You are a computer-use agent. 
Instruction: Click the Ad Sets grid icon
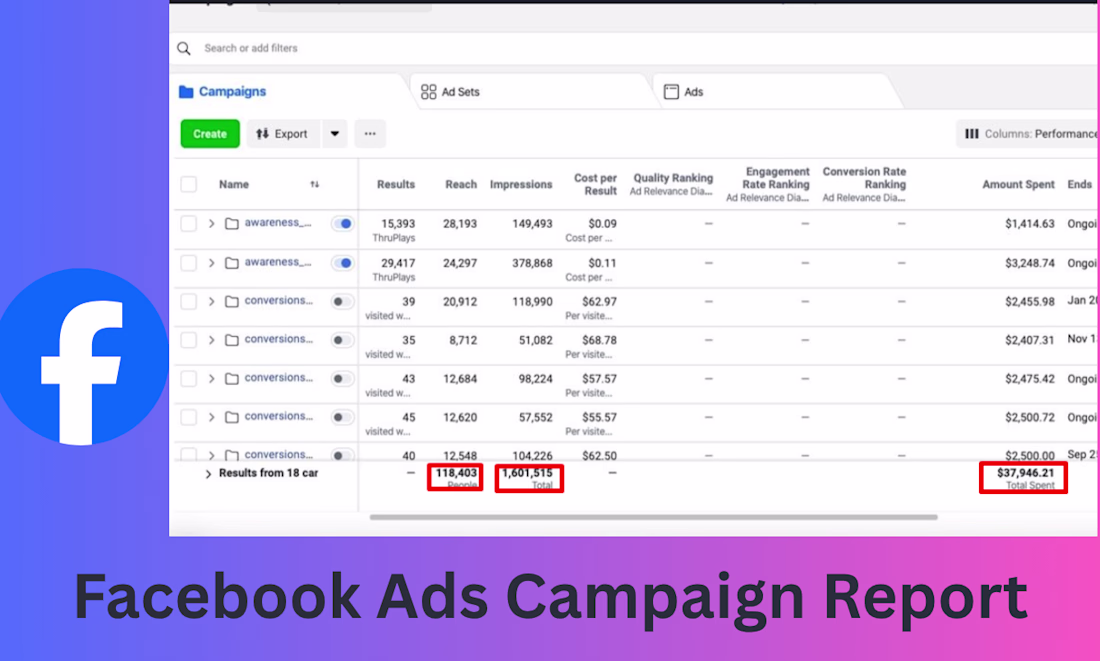pyautogui.click(x=429, y=92)
